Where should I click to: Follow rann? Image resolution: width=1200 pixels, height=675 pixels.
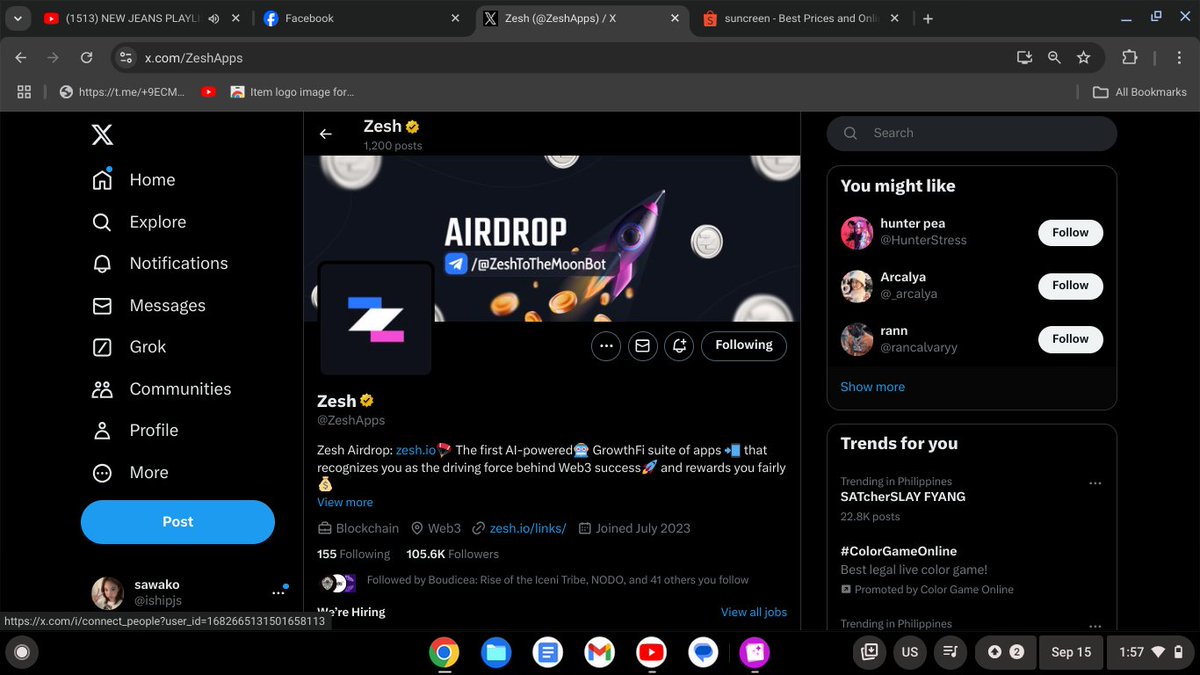tap(1070, 340)
